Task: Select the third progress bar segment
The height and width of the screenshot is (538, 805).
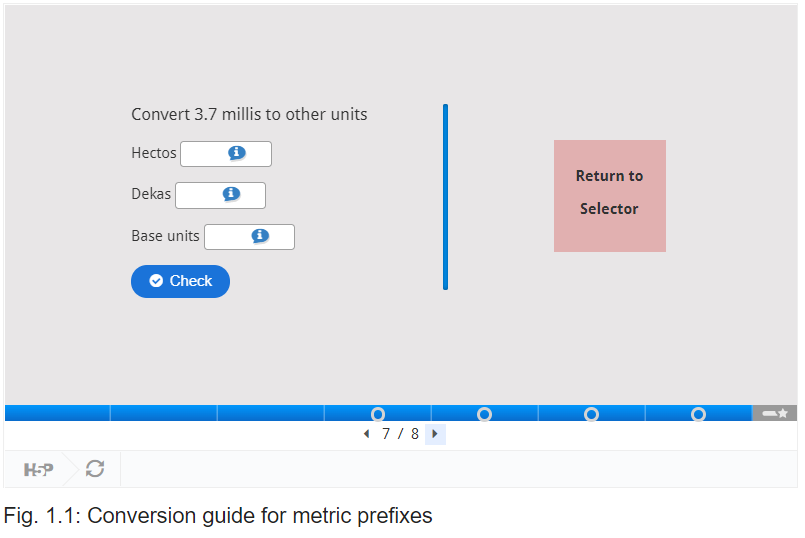Action: (271, 413)
